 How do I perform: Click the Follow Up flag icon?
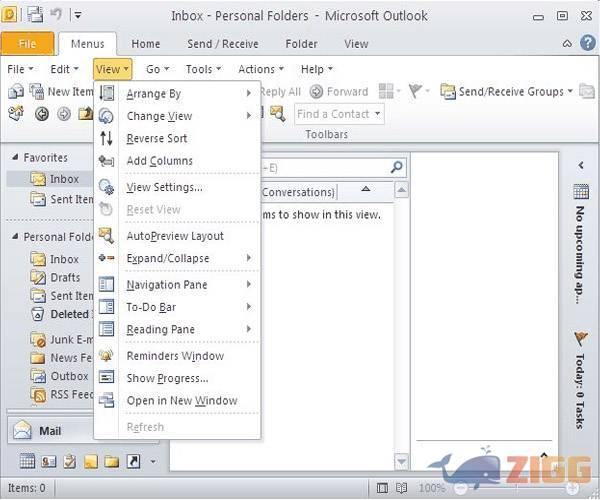pyautogui.click(x=416, y=91)
